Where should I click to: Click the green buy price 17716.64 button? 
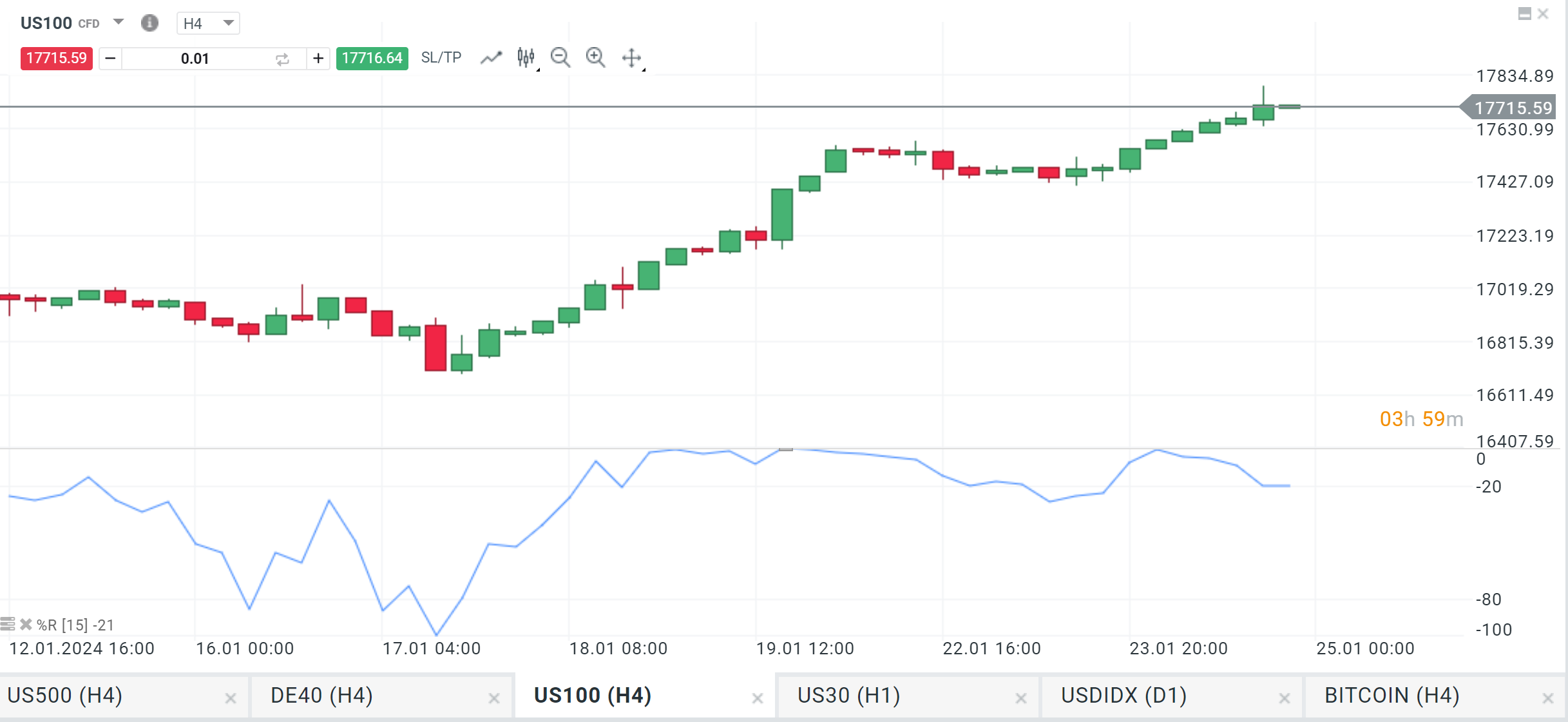coord(372,58)
